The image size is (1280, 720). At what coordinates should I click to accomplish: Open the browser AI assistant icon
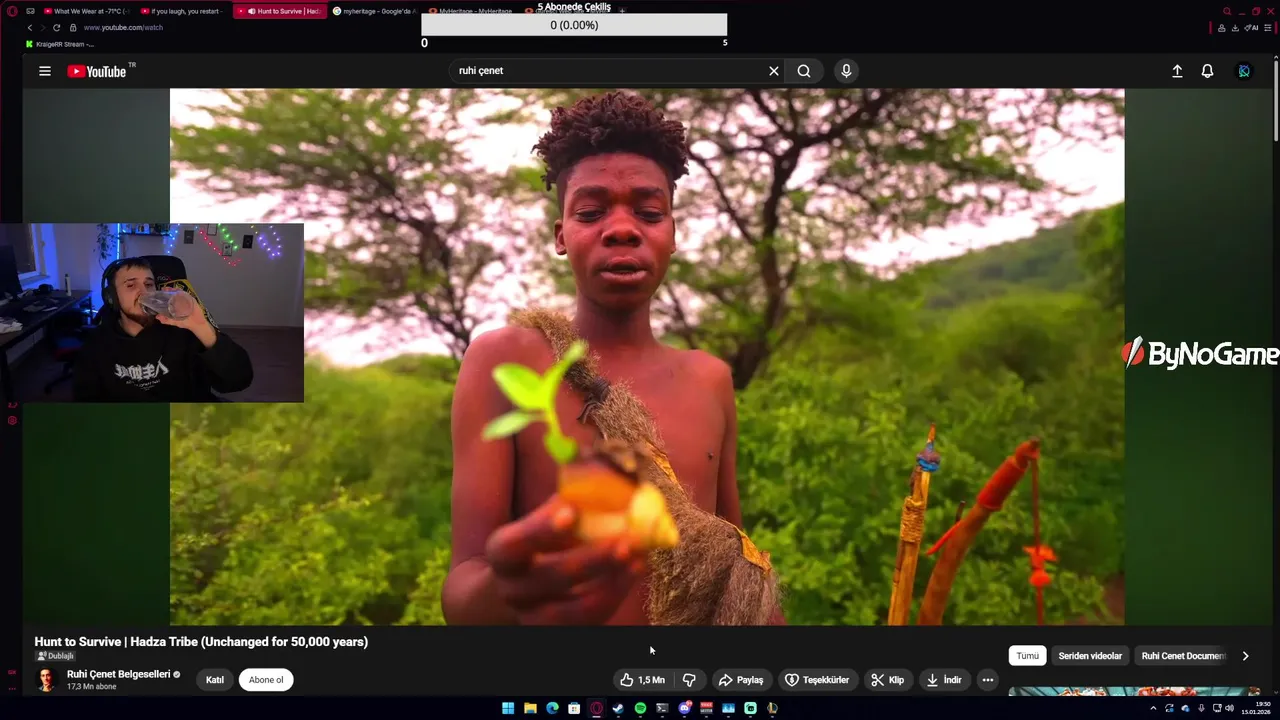coord(1251,28)
